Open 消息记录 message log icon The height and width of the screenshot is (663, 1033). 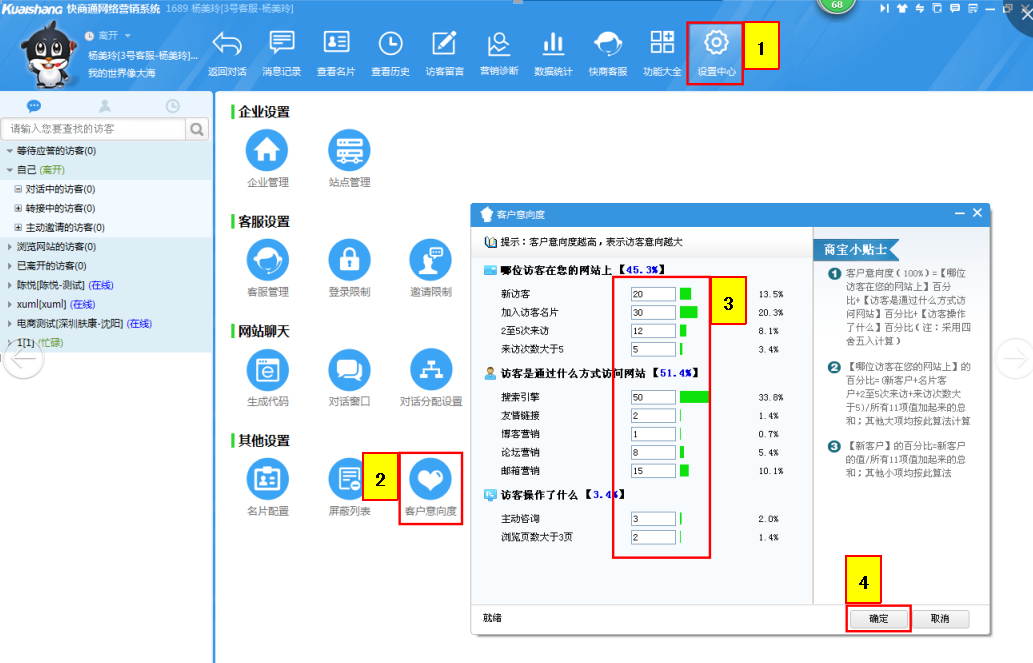[x=281, y=45]
